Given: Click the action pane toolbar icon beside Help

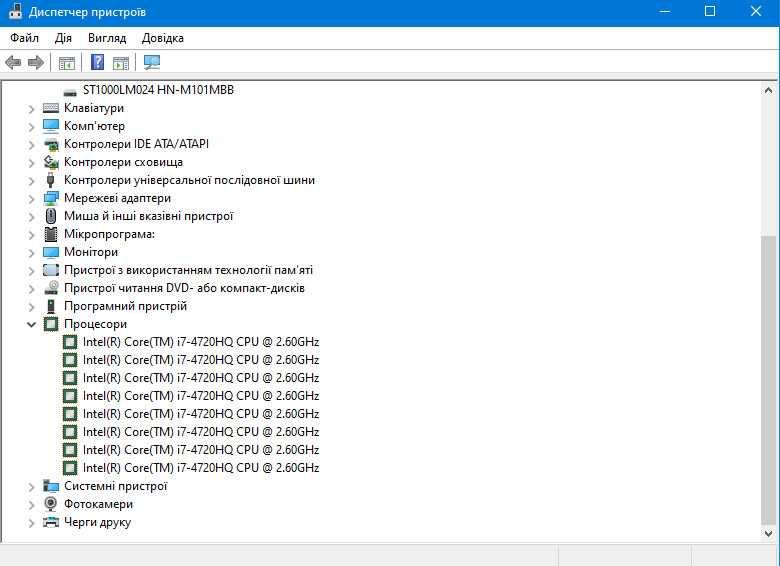Looking at the screenshot, I should click(121, 63).
